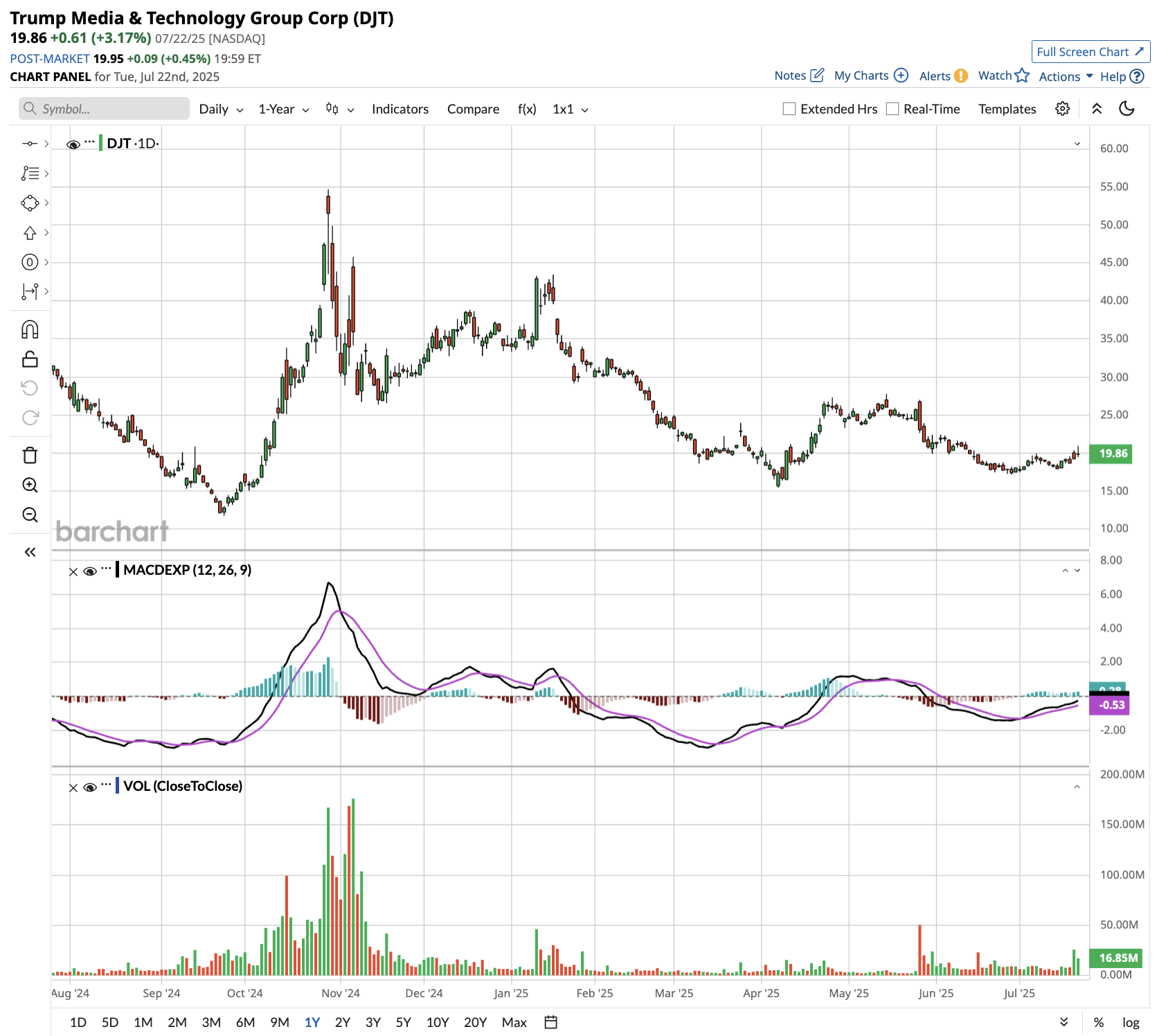The image size is (1166, 1036).
Task: Open the Daily frequency dropdown
Action: 221,109
